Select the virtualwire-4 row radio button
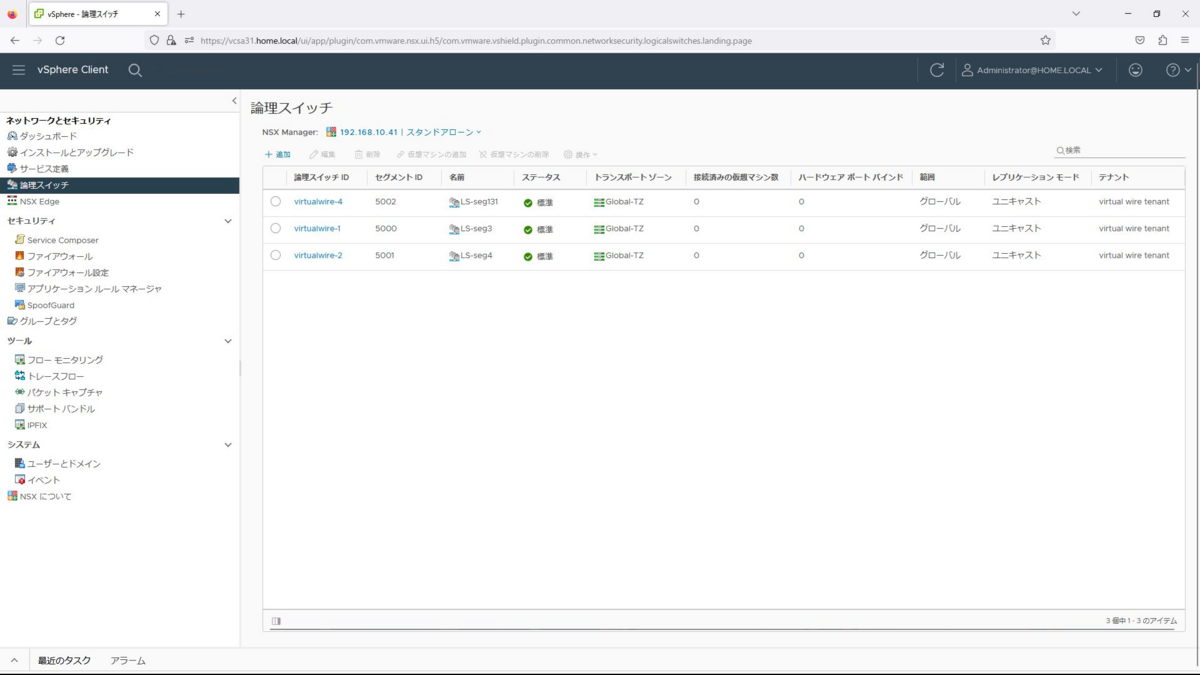Viewport: 1200px width, 675px height. [x=276, y=202]
